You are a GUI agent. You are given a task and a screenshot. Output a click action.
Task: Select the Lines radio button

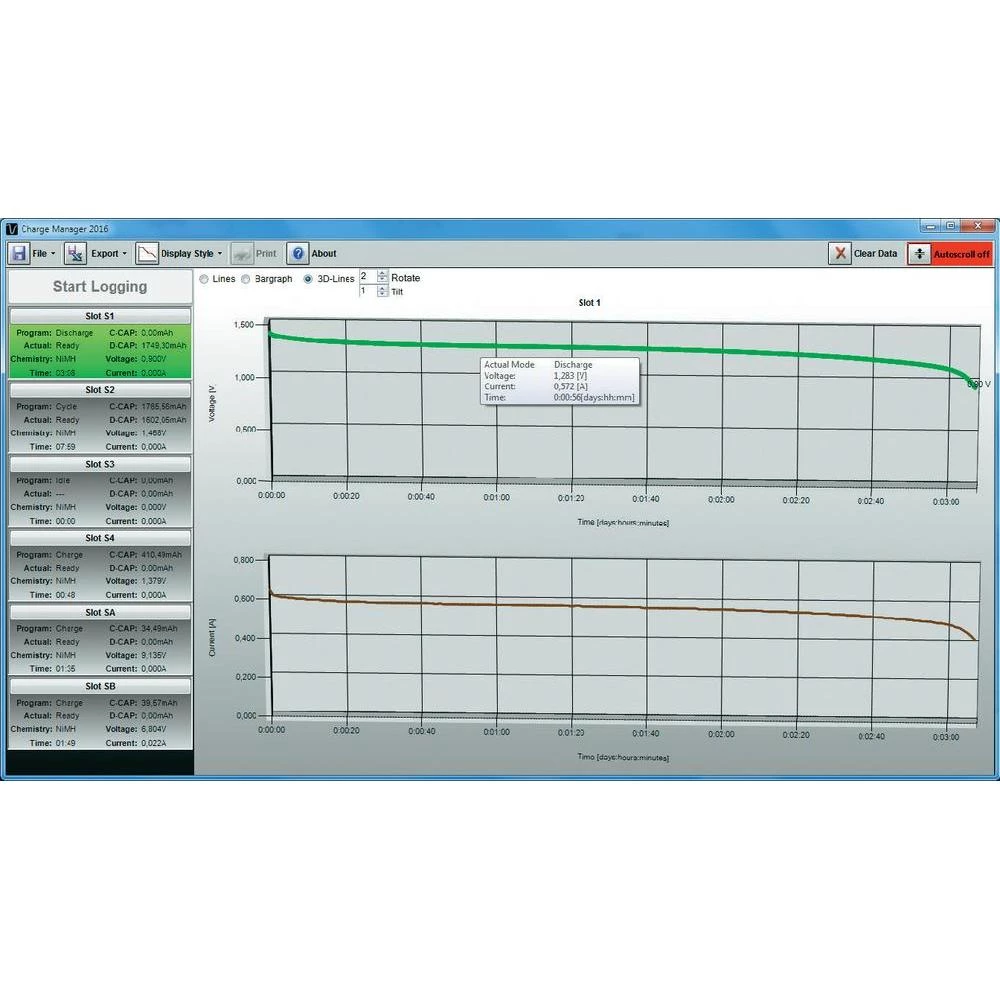tap(204, 279)
